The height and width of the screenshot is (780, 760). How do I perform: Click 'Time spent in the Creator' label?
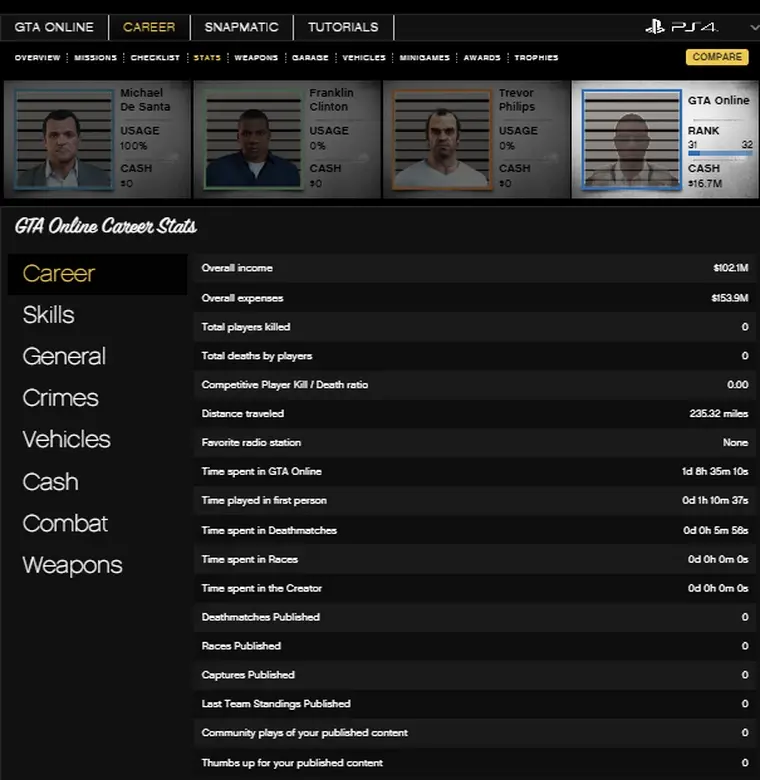(x=262, y=588)
